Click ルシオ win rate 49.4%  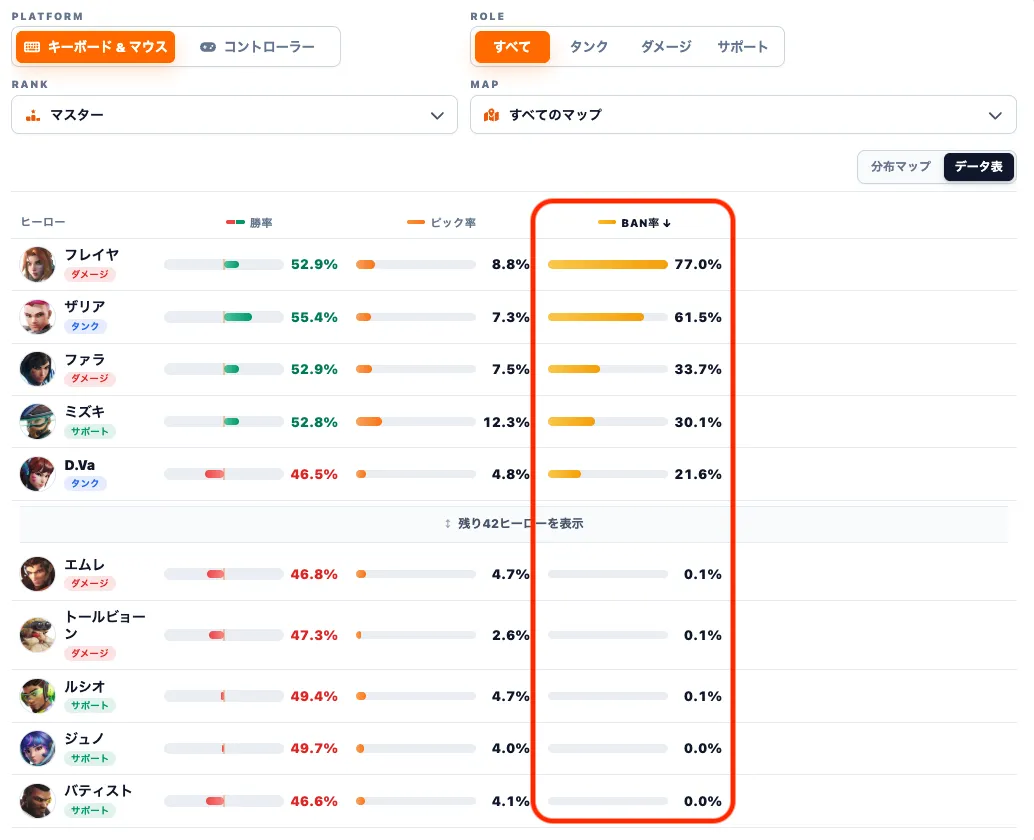[x=314, y=696]
